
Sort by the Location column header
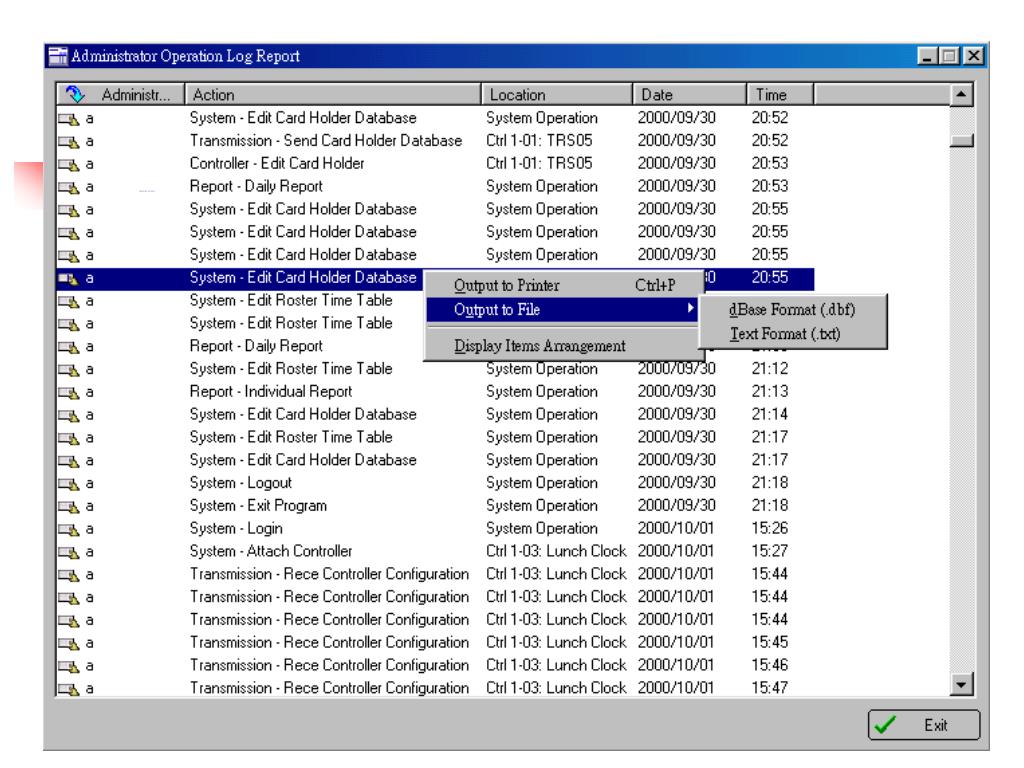[558, 95]
